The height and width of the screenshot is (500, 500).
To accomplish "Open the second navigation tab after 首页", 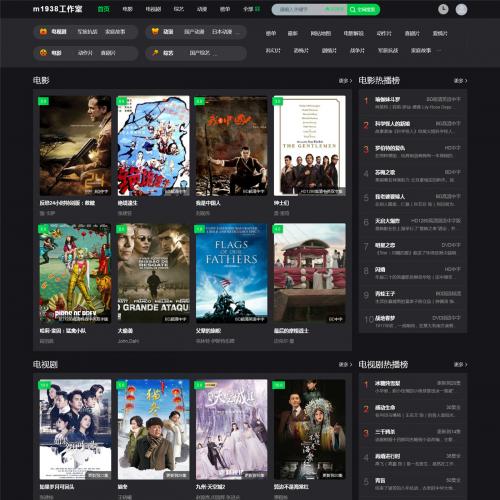I will click(x=153, y=9).
